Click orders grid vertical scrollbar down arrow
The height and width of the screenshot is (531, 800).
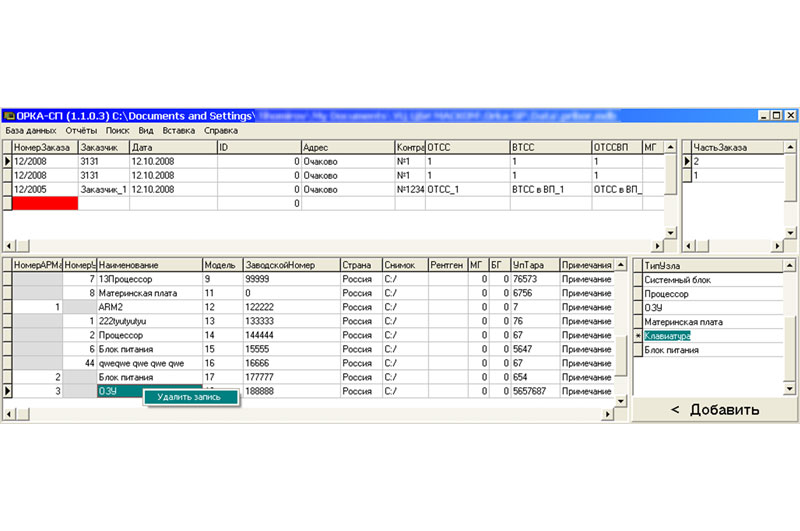[x=670, y=233]
